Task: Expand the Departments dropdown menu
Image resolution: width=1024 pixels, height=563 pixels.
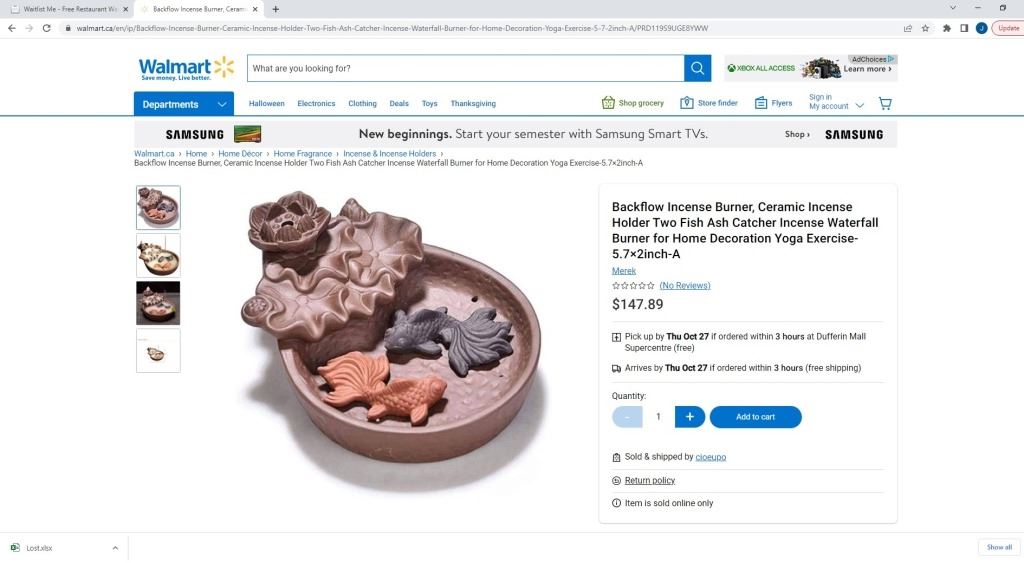Action: click(183, 104)
